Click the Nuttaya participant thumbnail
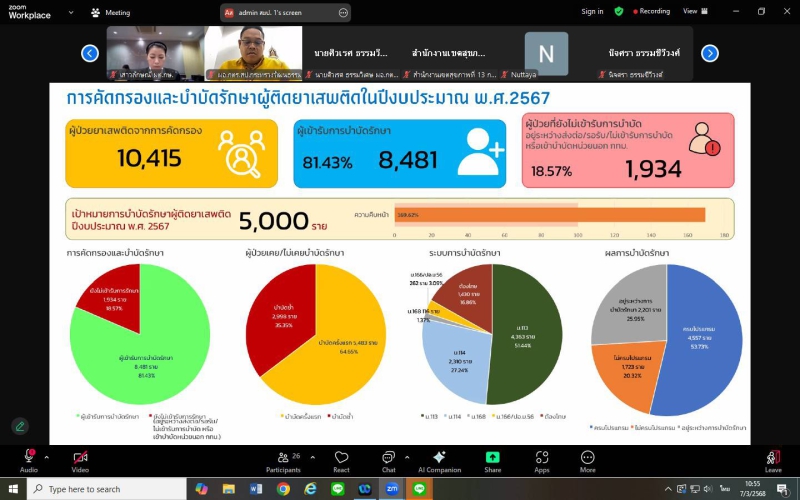Screen dimensions: 800x500 [x=546, y=55]
